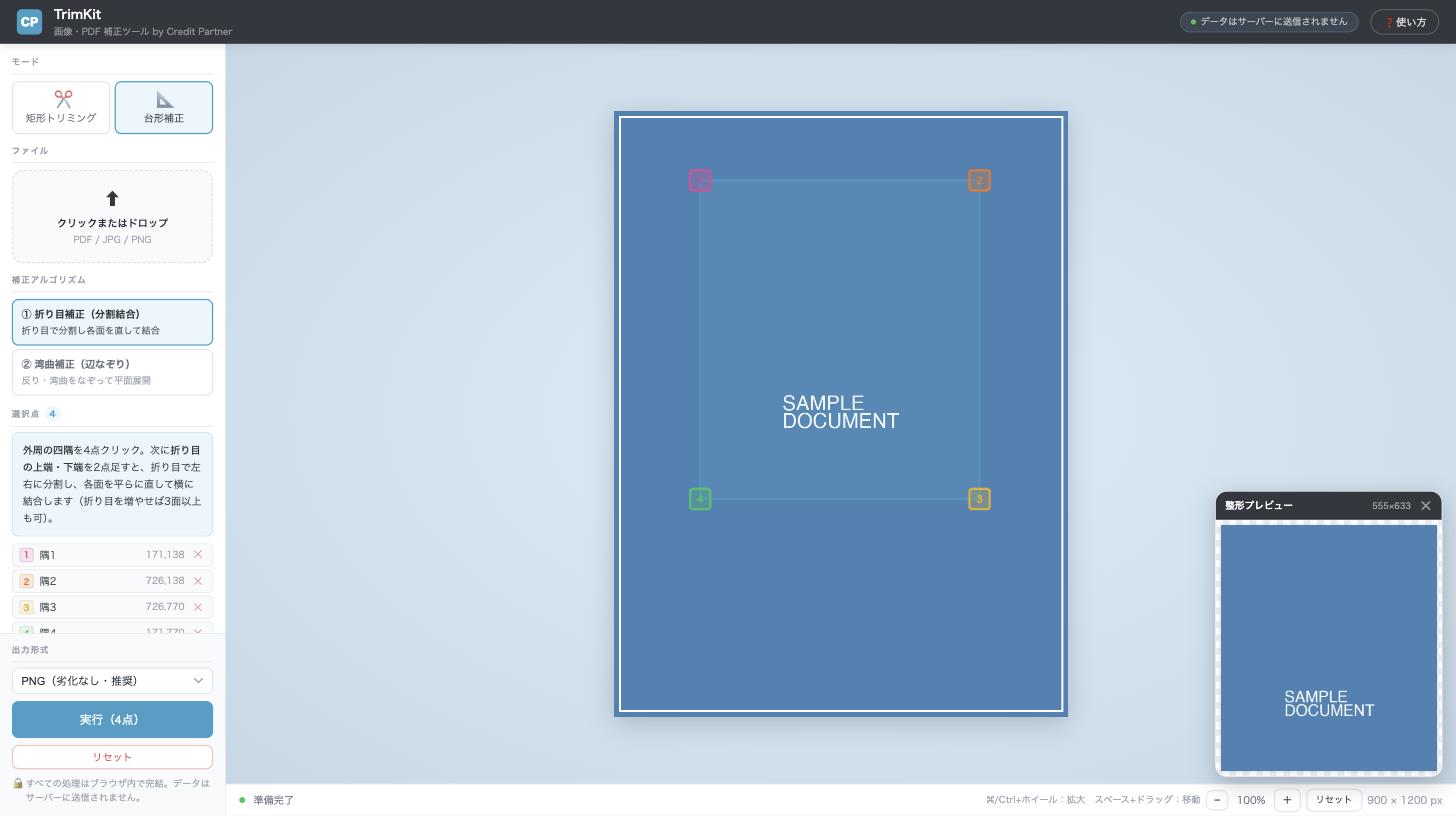Viewport: 1456px width, 816px height.
Task: Click SAMPLE DOCUMENT text on canvas
Action: tap(840, 412)
